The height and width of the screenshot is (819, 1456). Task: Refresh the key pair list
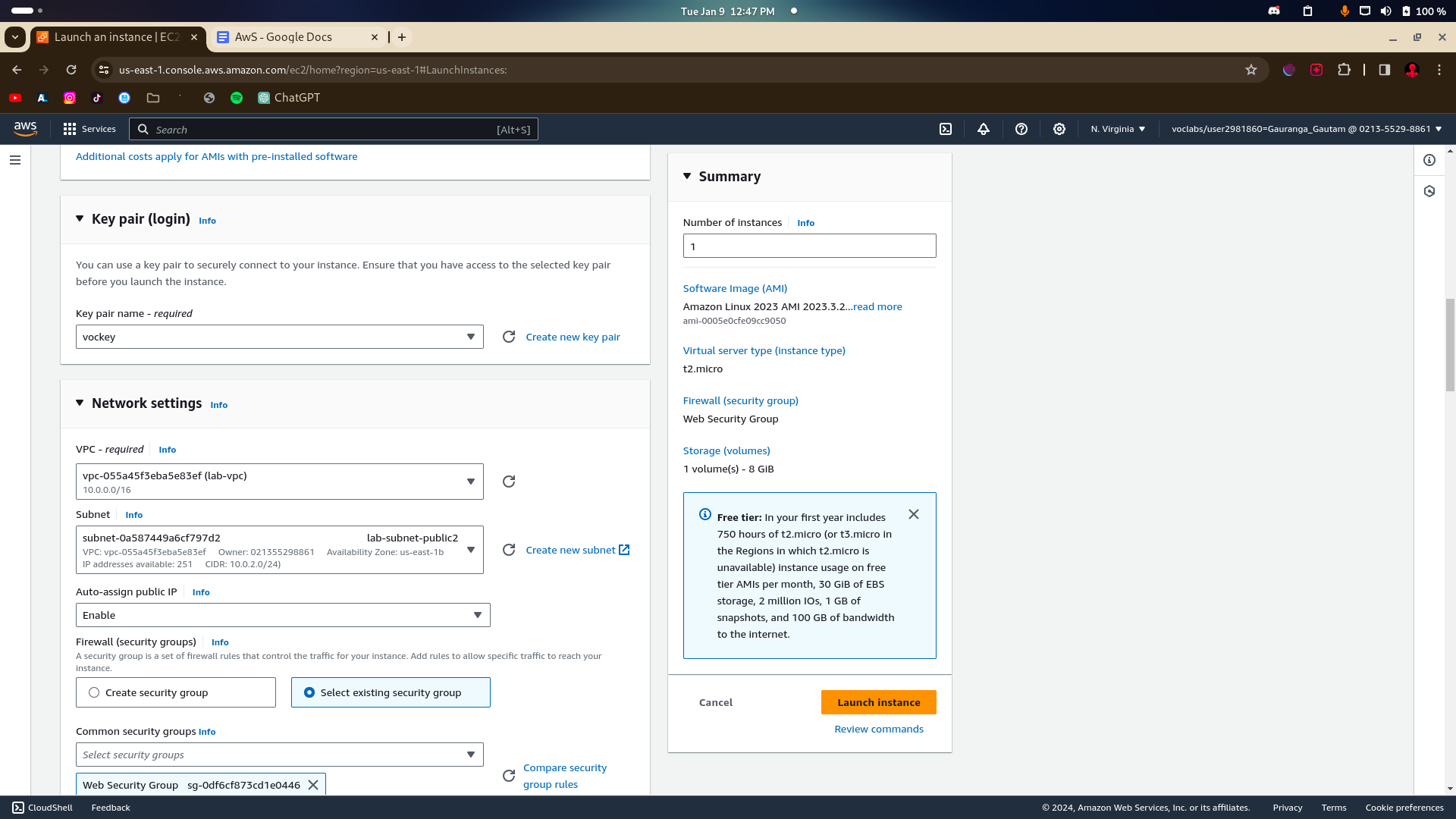pos(509,337)
